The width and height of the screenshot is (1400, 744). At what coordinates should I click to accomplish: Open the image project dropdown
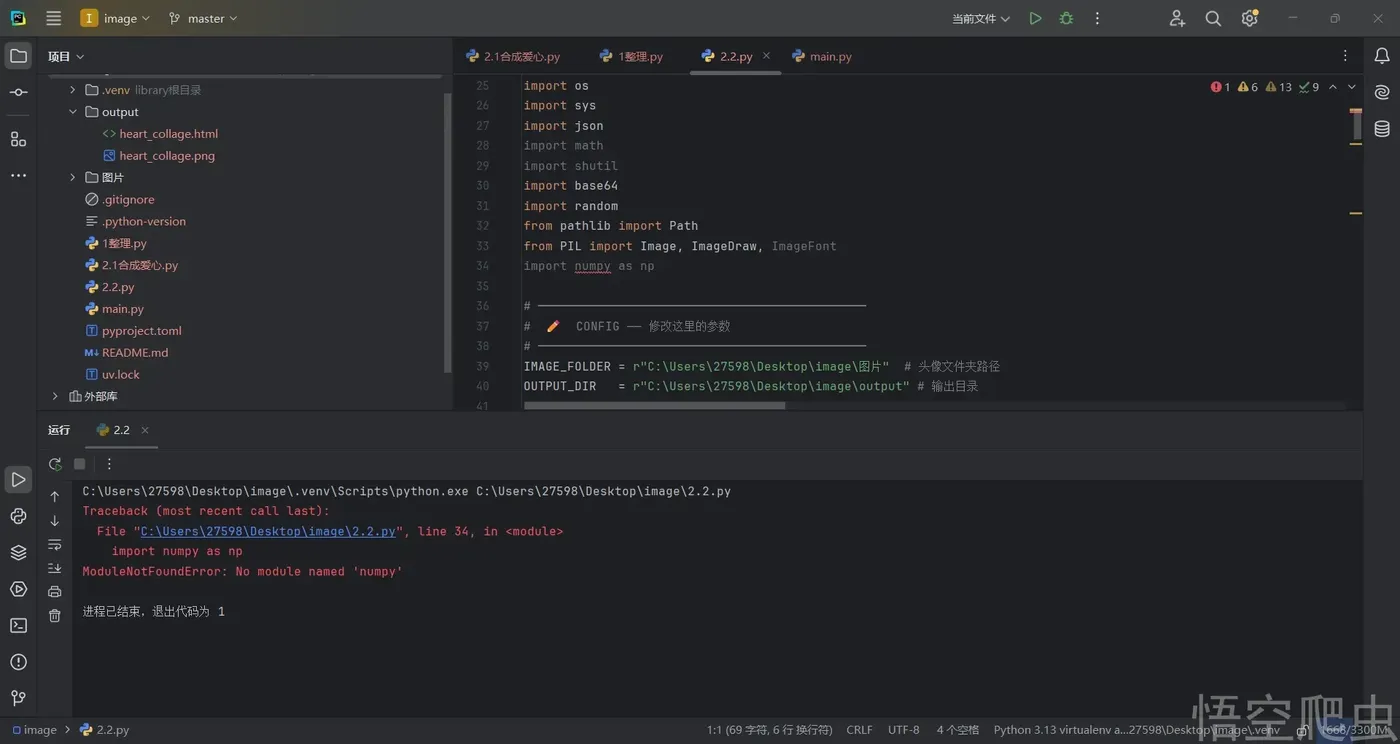coord(115,18)
